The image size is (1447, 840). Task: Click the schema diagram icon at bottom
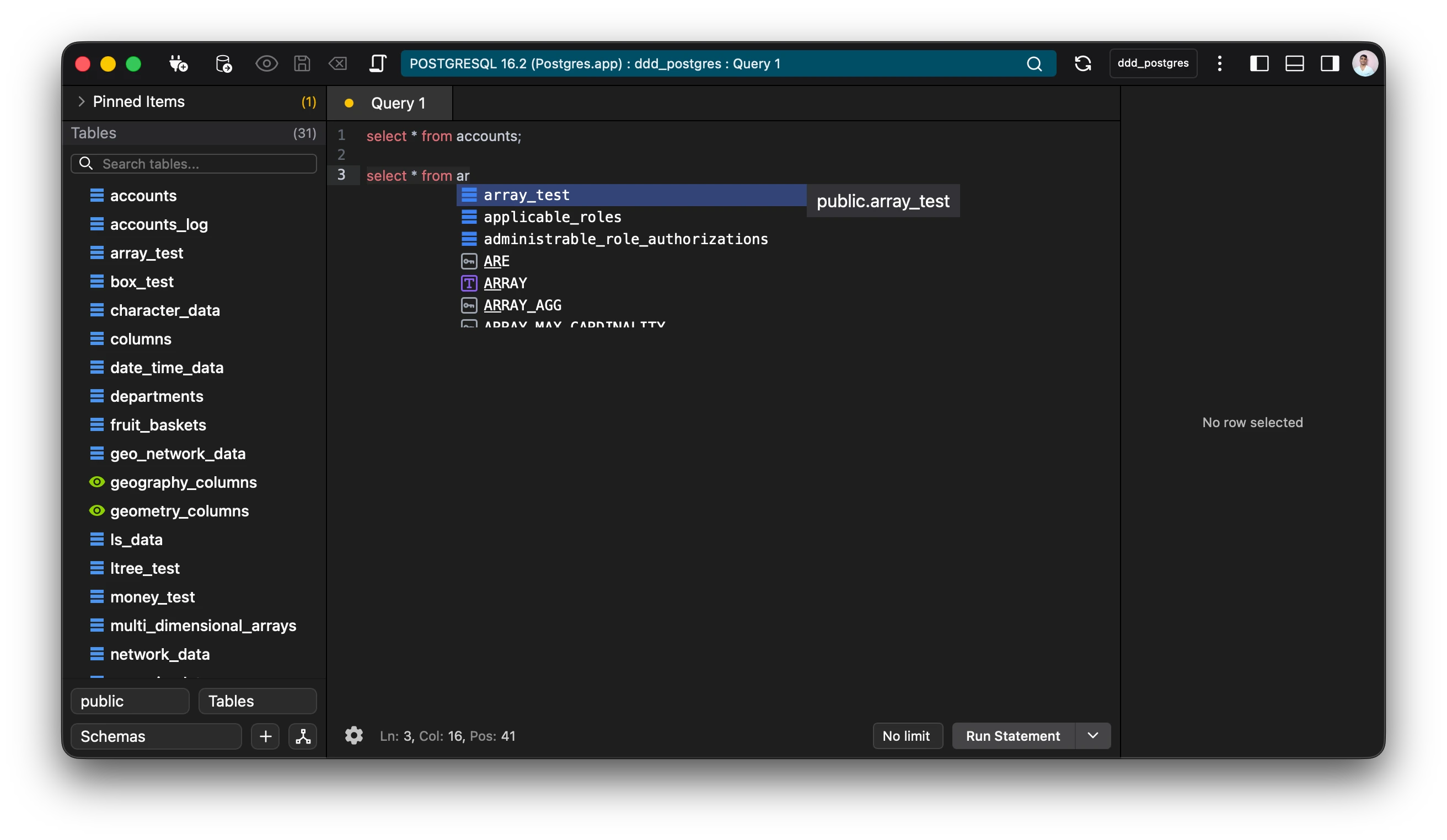pos(303,736)
